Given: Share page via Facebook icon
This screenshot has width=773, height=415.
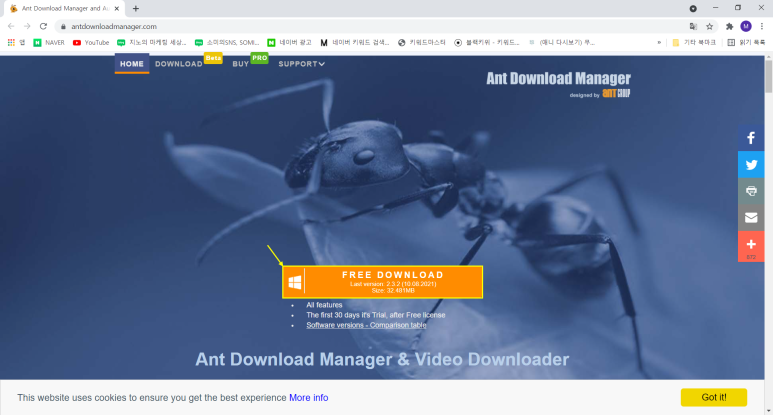Looking at the screenshot, I should tap(751, 138).
